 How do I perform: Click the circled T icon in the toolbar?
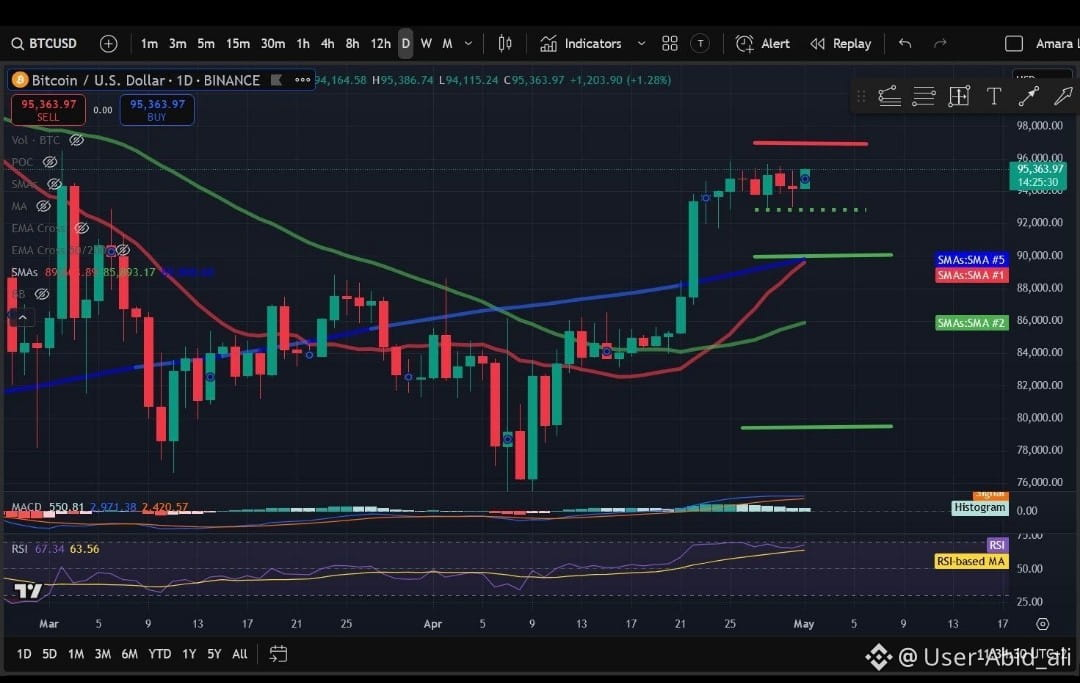(700, 43)
